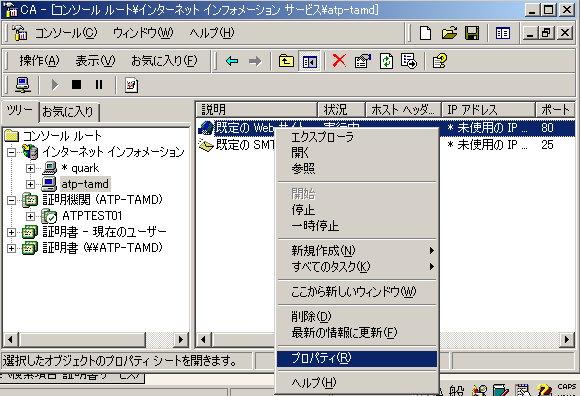The width and height of the screenshot is (580, 396).
Task: Click the pause item toolbar button
Action: (x=99, y=85)
